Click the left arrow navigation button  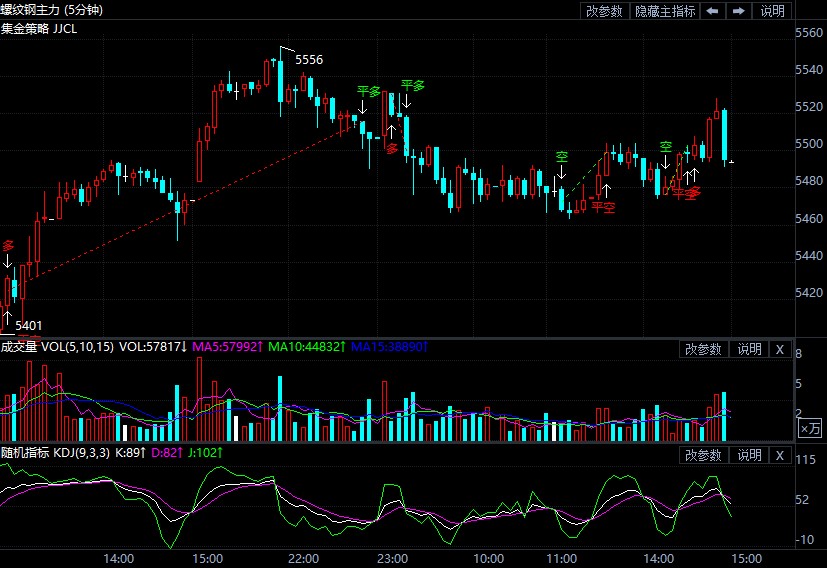click(x=712, y=11)
